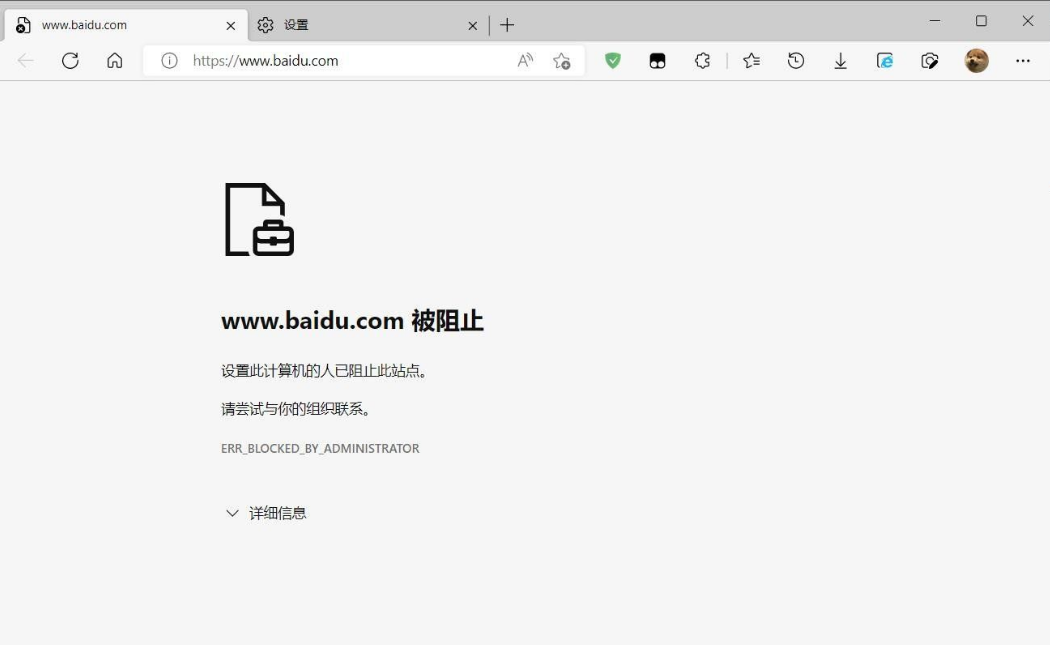Reload the blocked page with the refresh icon
1050x645 pixels.
tap(70, 61)
